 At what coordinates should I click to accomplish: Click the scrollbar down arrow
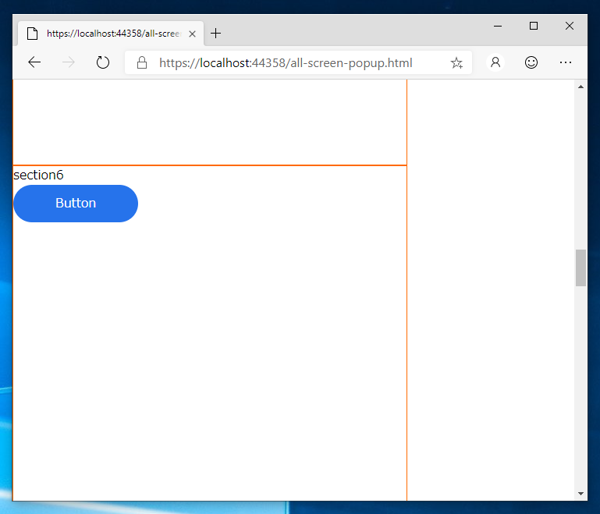pyautogui.click(x=581, y=494)
